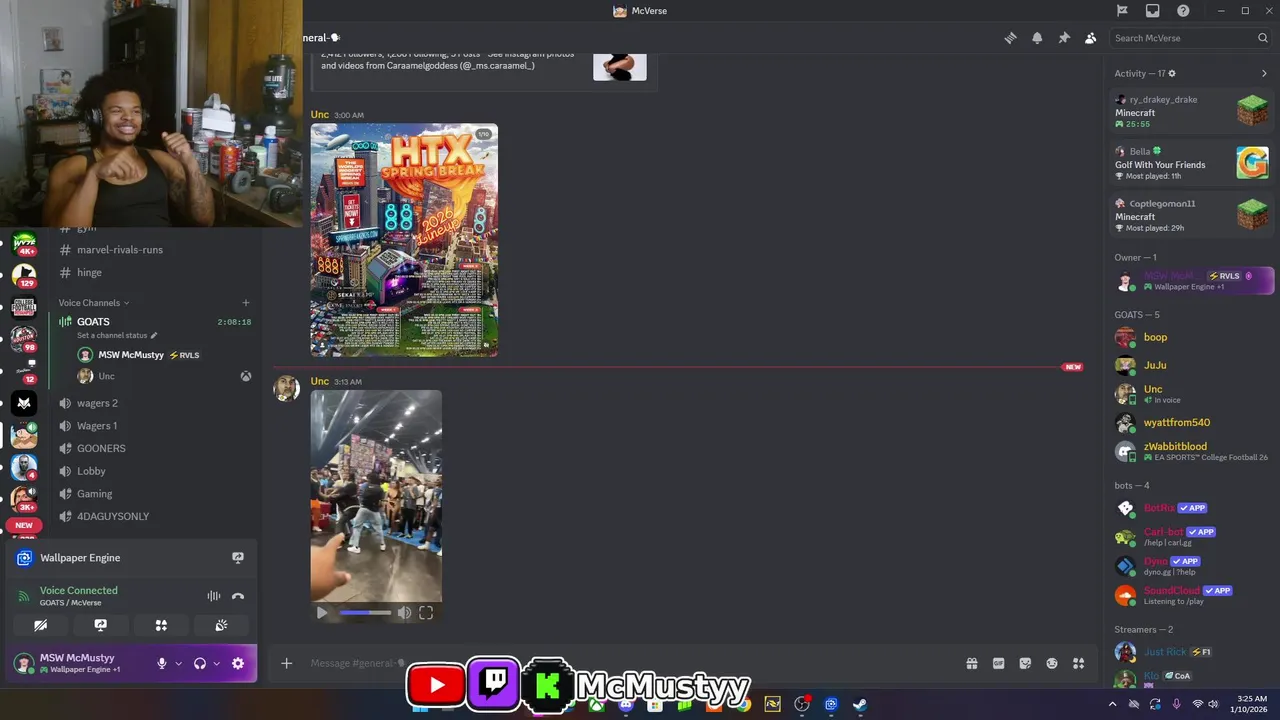Click the Search McVerse field

(x=1191, y=38)
